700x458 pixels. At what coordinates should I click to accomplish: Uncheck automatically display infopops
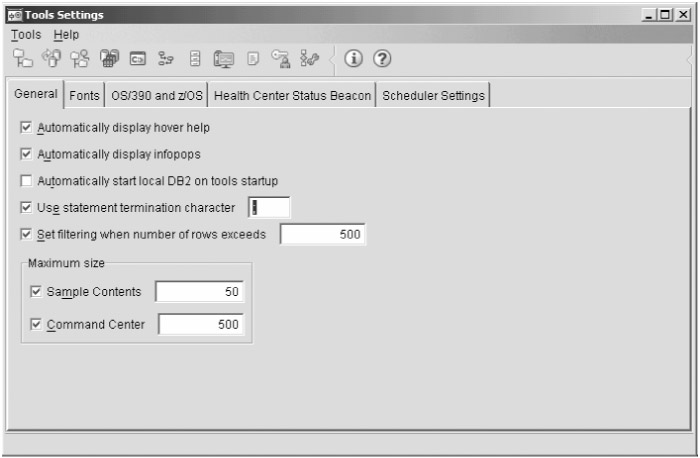(27, 155)
